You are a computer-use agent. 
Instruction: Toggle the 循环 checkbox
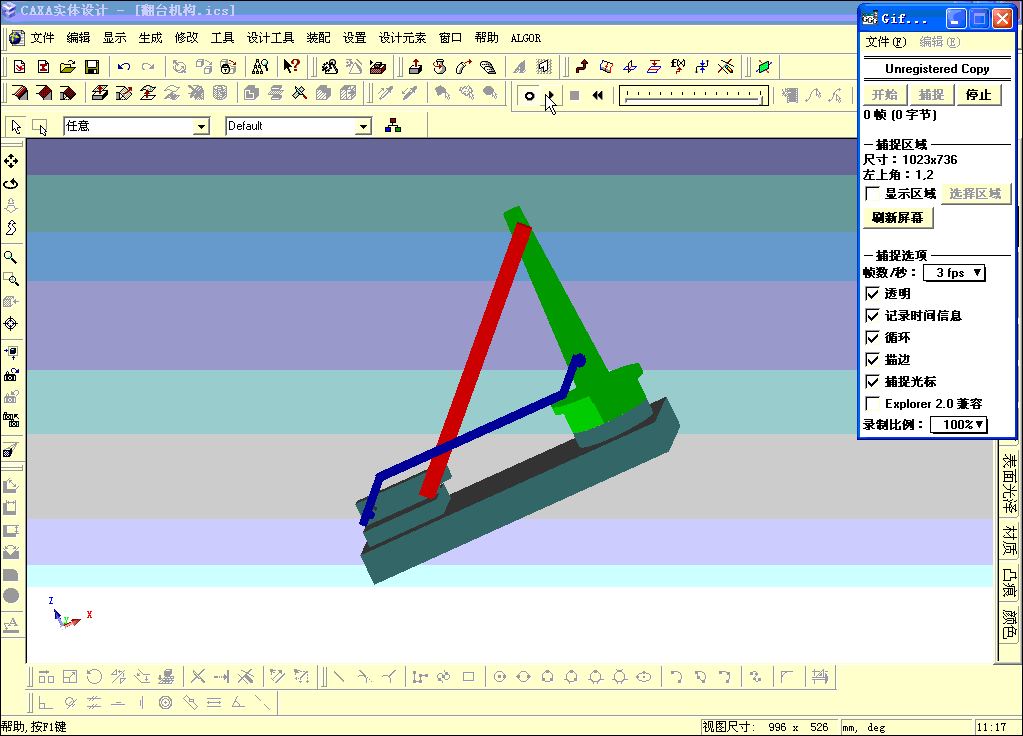click(872, 337)
